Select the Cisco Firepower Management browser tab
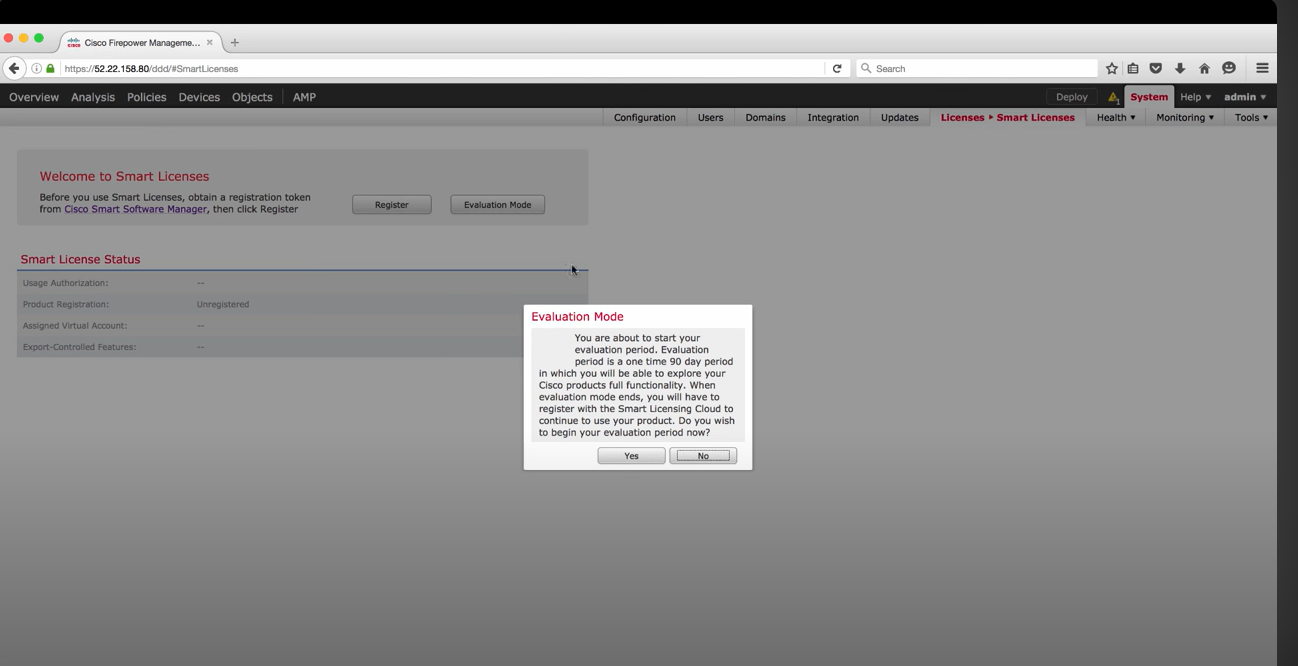The image size is (1298, 666). 140,42
